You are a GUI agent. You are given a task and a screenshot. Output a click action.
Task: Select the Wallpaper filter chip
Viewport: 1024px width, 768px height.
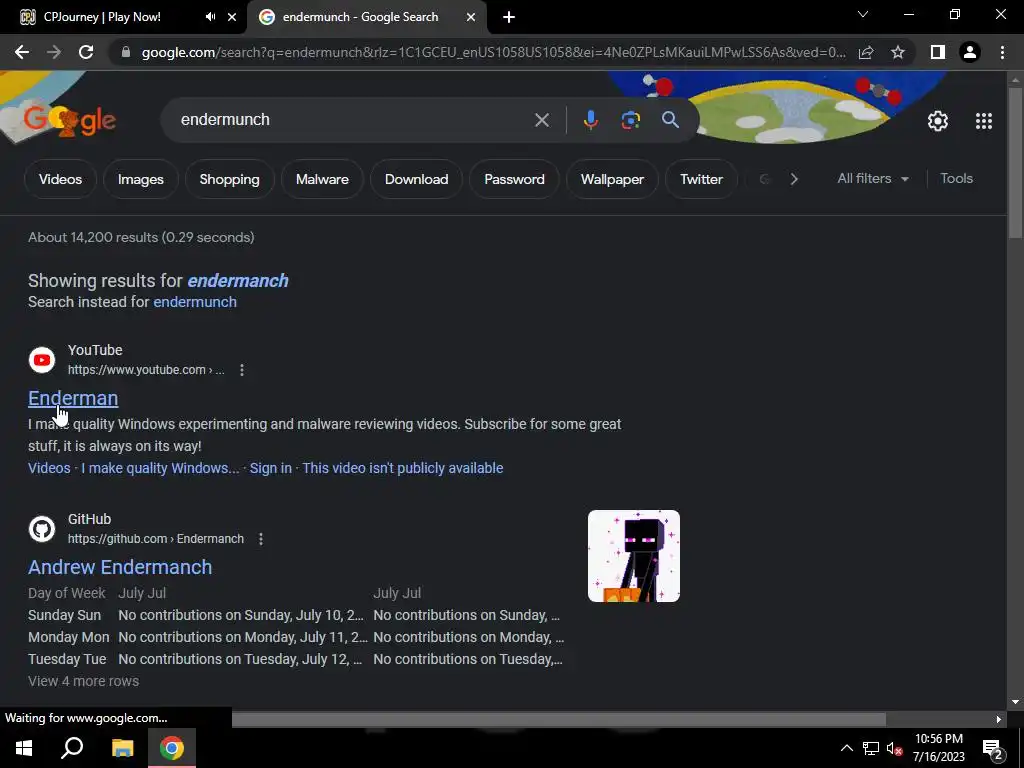(612, 179)
